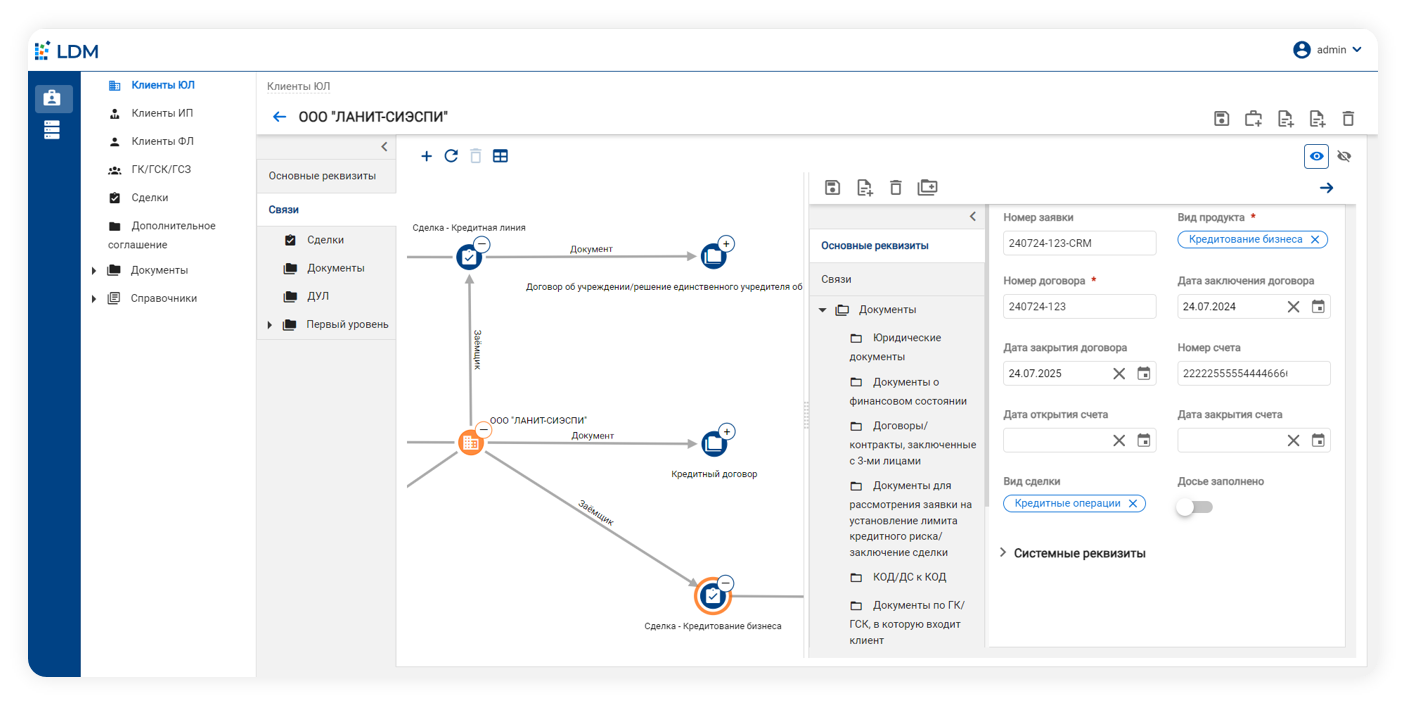The height and width of the screenshot is (705, 1406).
Task: Enable the visible eye view toggle
Action: pos(1316,156)
